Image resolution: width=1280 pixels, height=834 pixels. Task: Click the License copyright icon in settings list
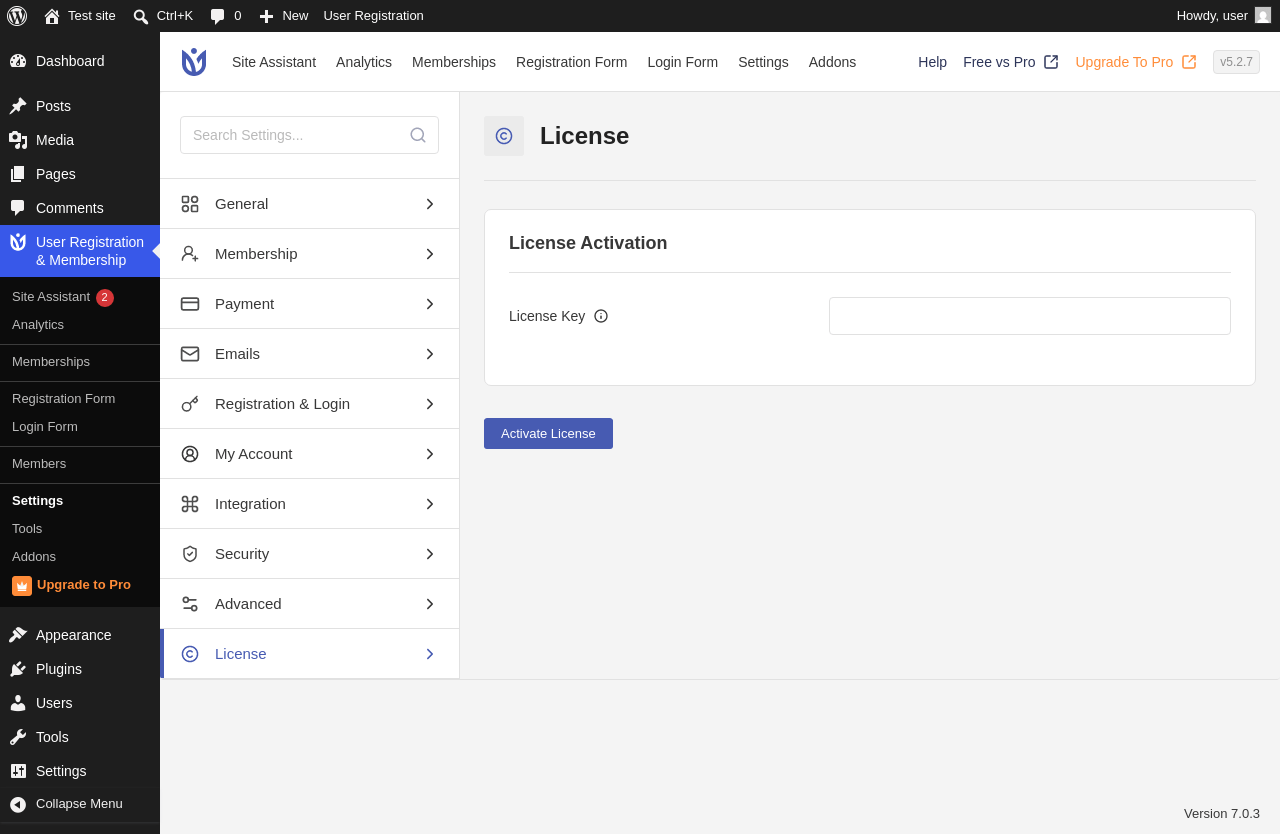pos(190,654)
